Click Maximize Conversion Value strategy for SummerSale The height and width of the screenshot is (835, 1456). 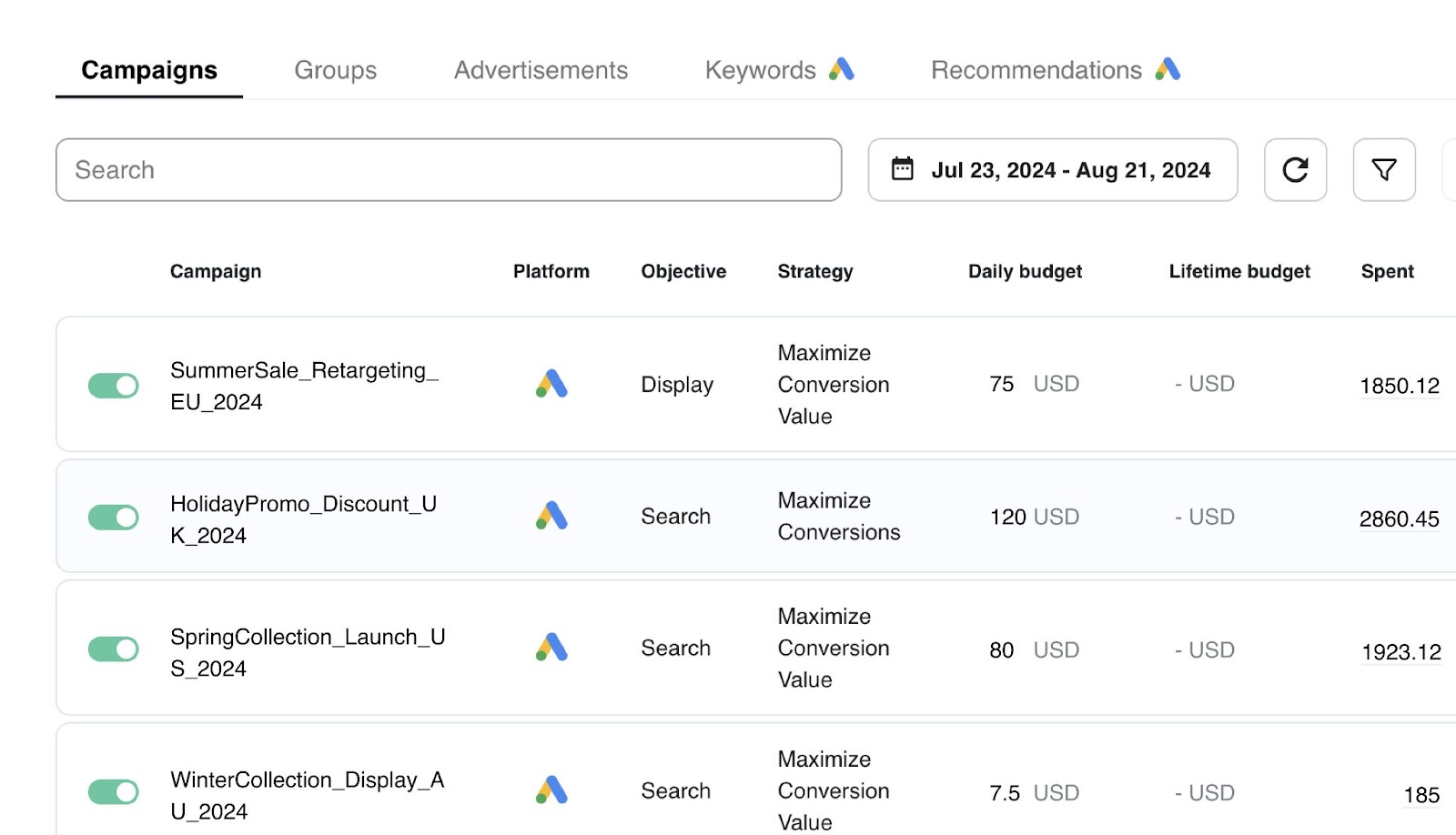point(834,385)
